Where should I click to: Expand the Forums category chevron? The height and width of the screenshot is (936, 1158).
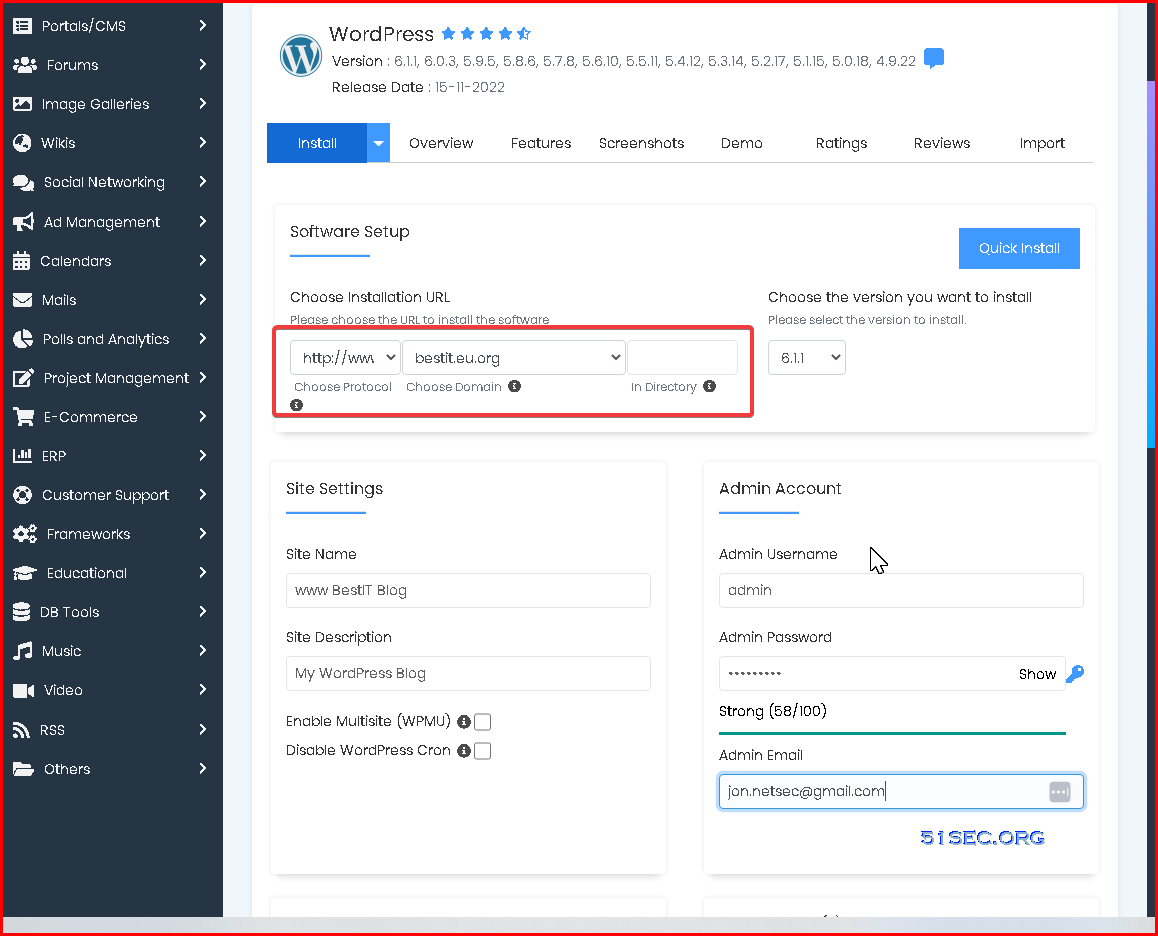pyautogui.click(x=202, y=65)
